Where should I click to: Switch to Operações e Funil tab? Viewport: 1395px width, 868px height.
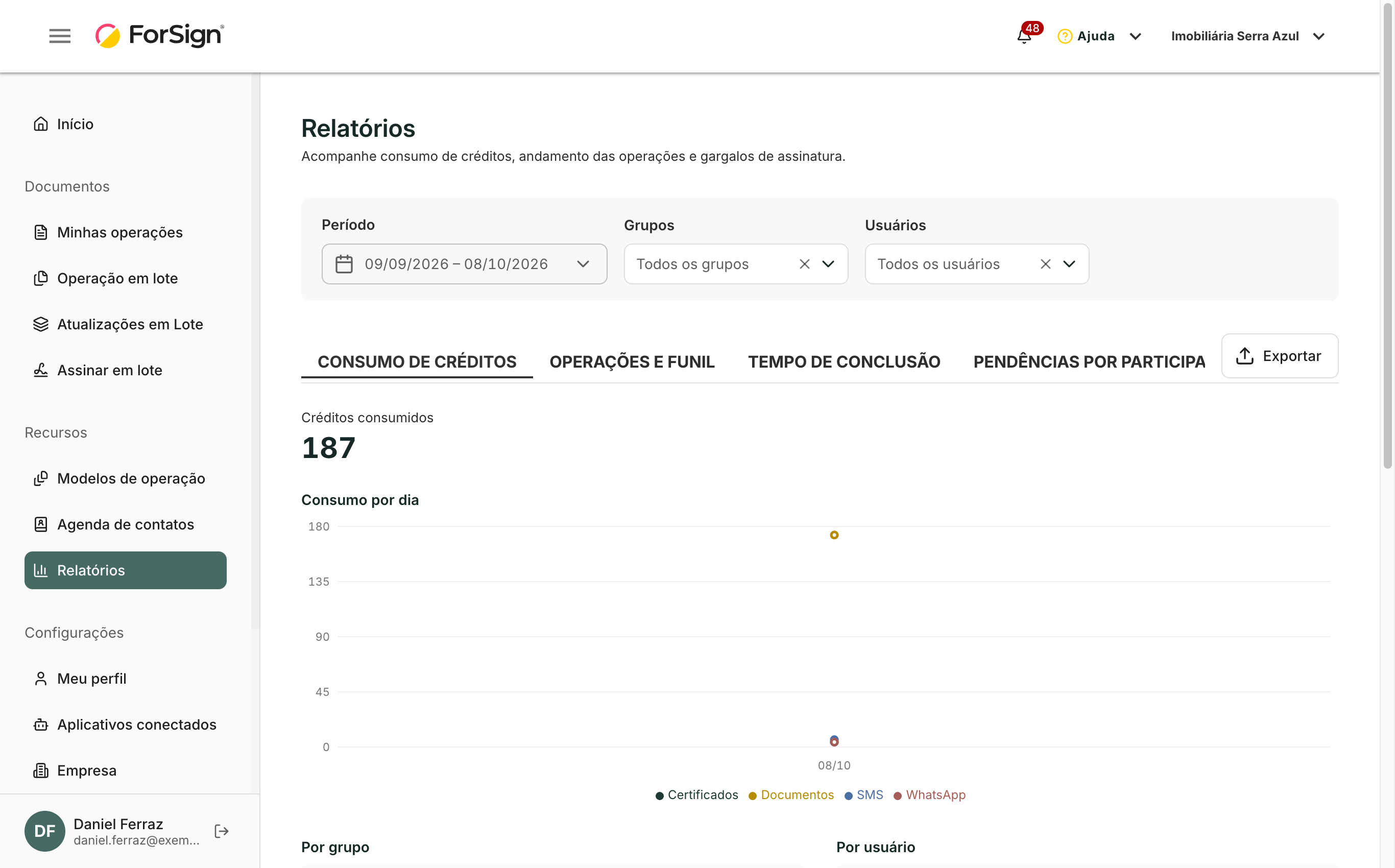tap(632, 361)
